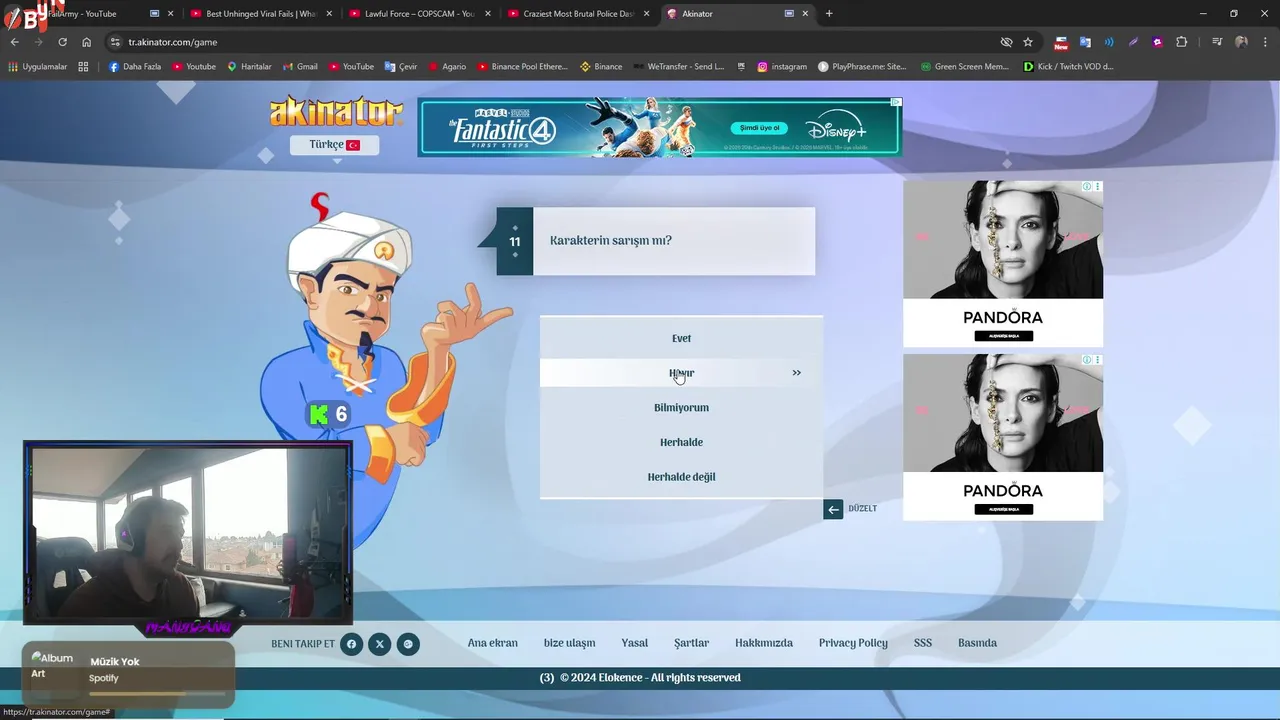Open site information icon in address bar
The image size is (1280, 720).
click(x=115, y=42)
